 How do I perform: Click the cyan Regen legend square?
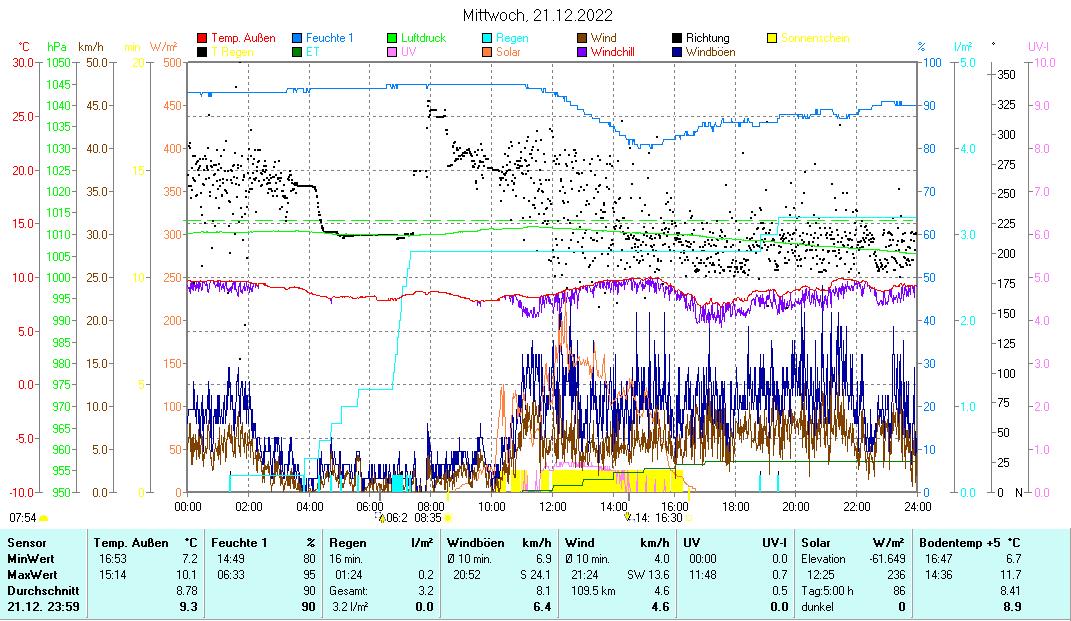click(488, 39)
